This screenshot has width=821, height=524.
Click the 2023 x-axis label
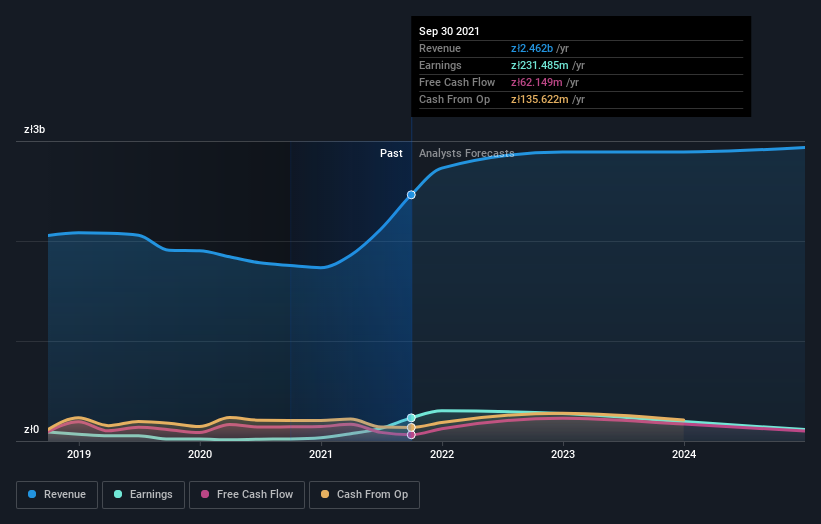click(563, 454)
